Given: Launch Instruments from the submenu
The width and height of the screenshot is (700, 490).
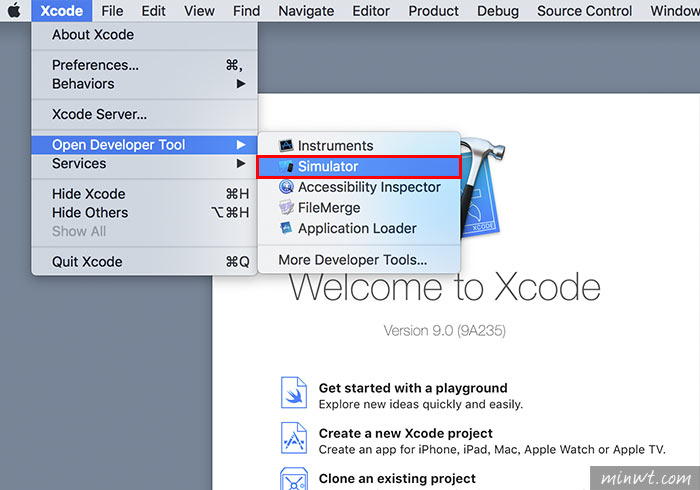Looking at the screenshot, I should pyautogui.click(x=359, y=145).
